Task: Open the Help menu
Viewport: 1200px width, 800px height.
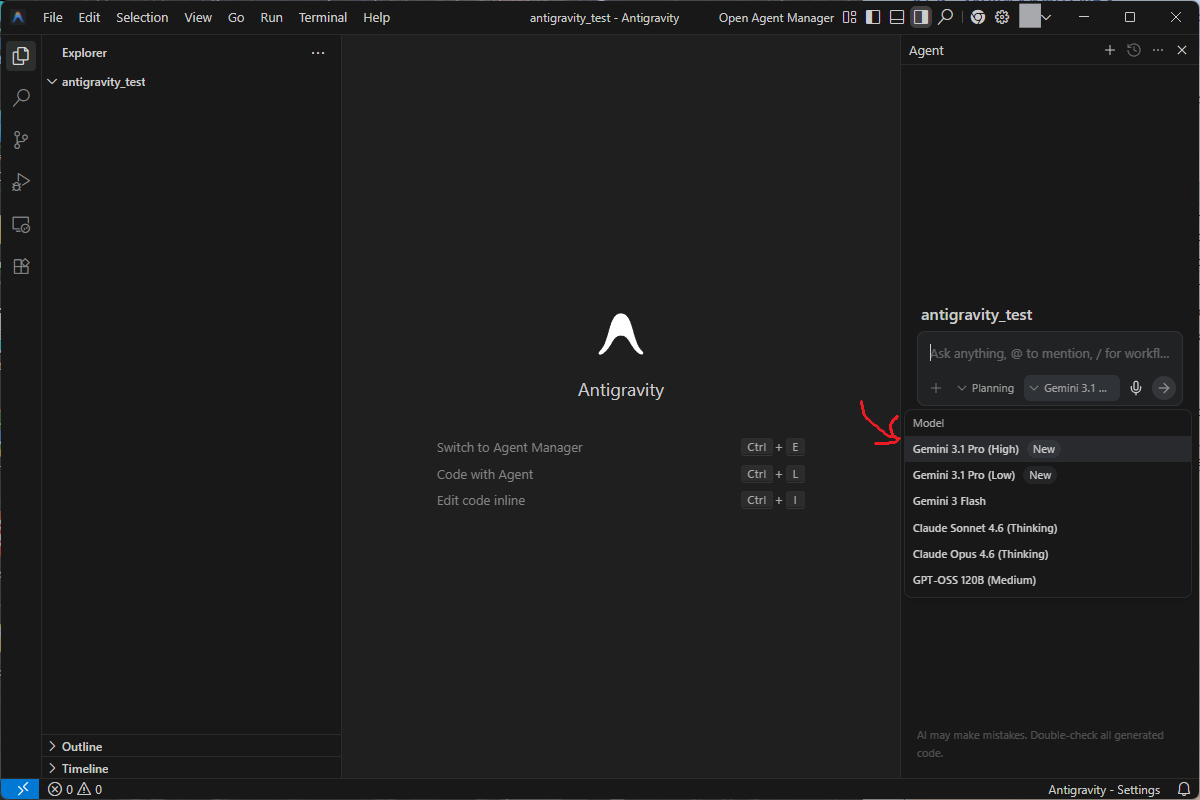Action: (x=377, y=17)
